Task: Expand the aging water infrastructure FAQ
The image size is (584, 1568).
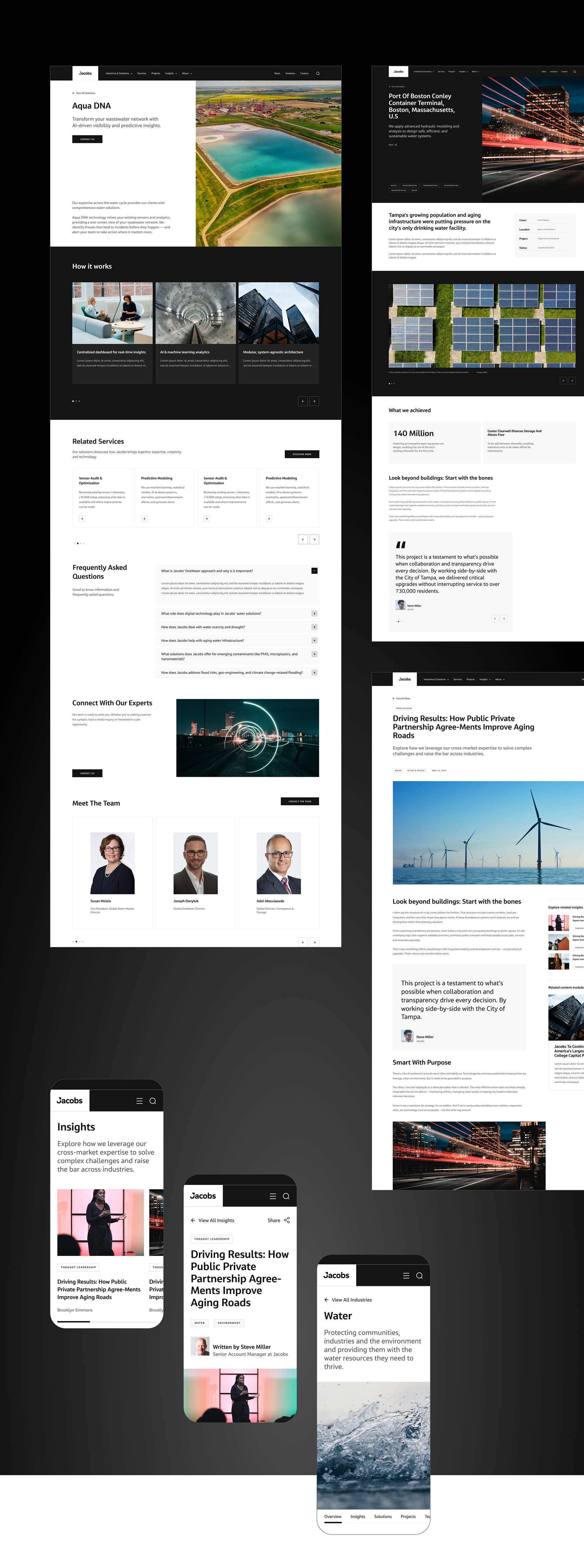Action: (314, 640)
